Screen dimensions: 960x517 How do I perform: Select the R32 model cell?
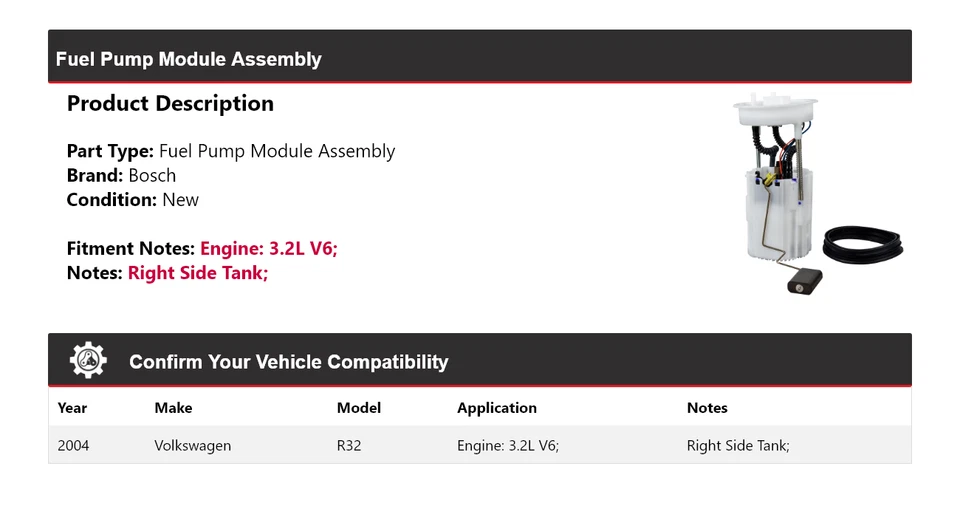(x=349, y=446)
